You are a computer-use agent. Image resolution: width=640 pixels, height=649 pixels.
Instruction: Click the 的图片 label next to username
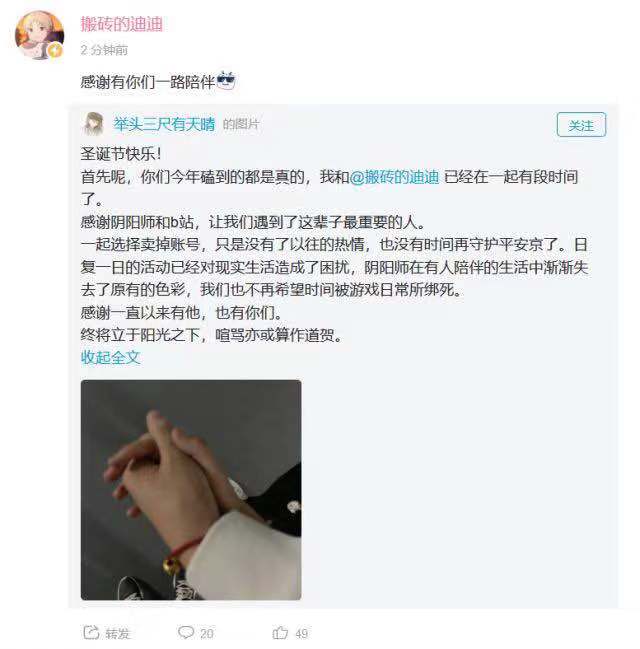coord(241,124)
